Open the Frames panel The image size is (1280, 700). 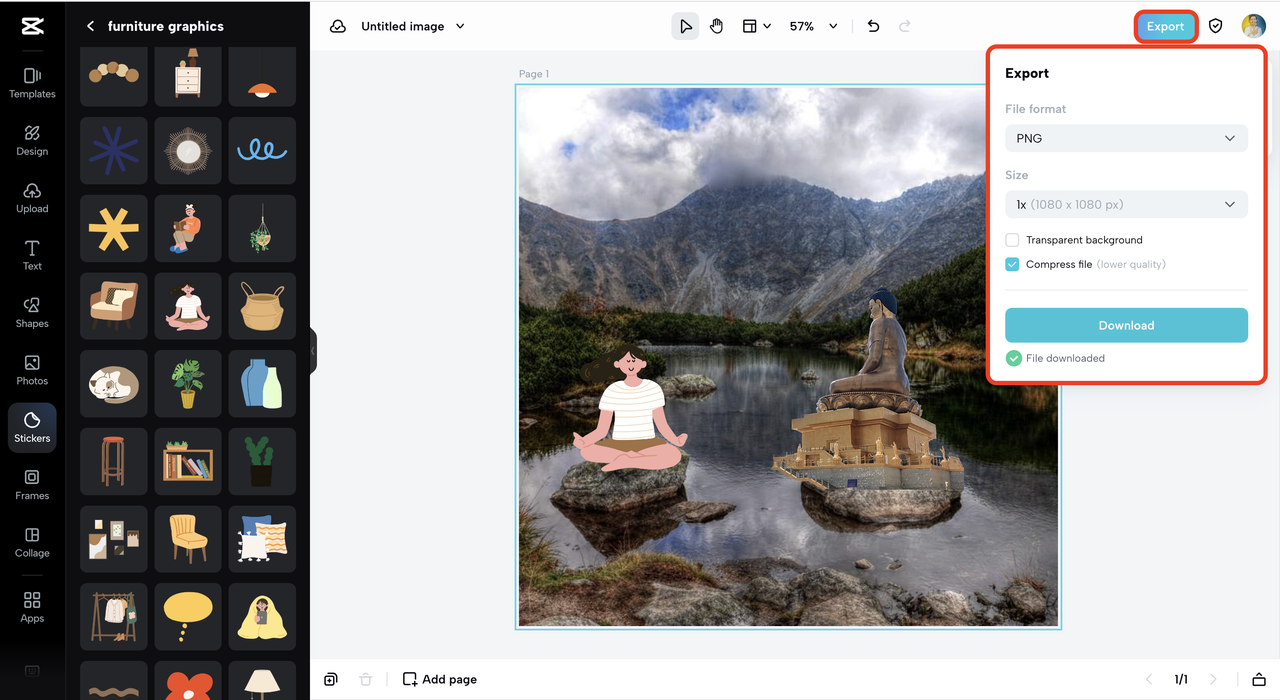point(32,485)
